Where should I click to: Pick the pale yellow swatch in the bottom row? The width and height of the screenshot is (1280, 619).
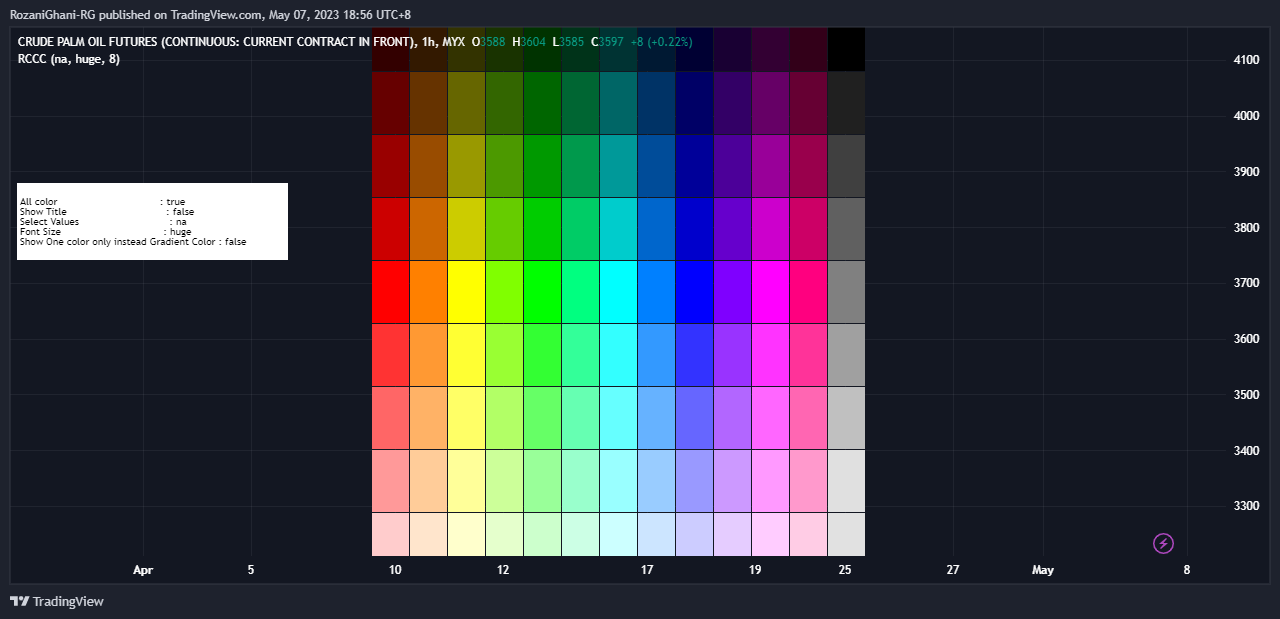point(466,534)
